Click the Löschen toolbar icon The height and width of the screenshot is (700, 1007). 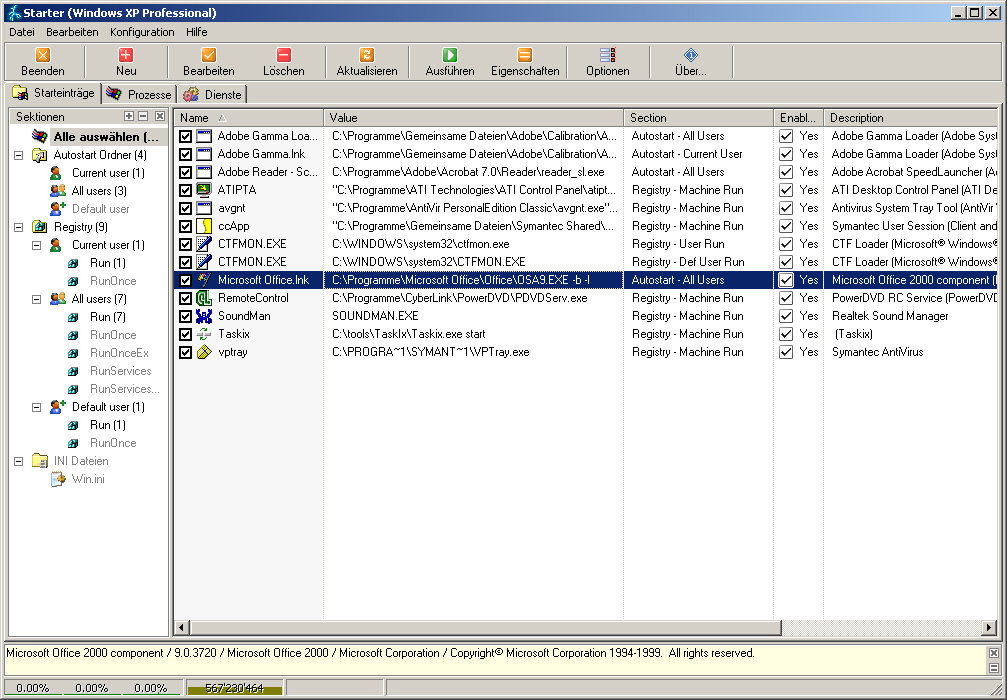283,55
